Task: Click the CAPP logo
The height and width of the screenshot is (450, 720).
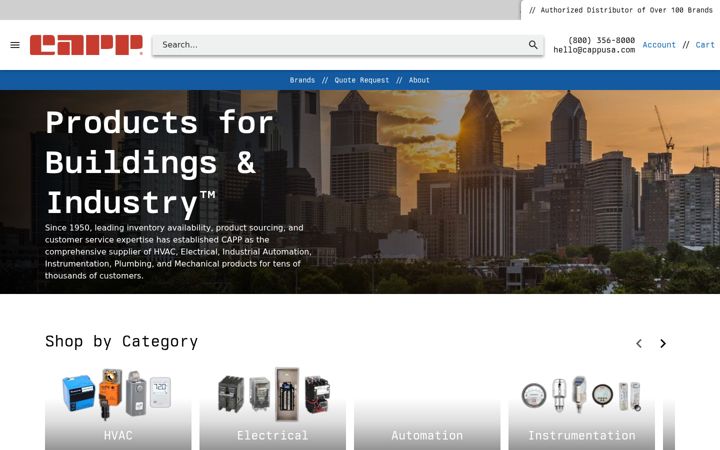Action: click(86, 45)
